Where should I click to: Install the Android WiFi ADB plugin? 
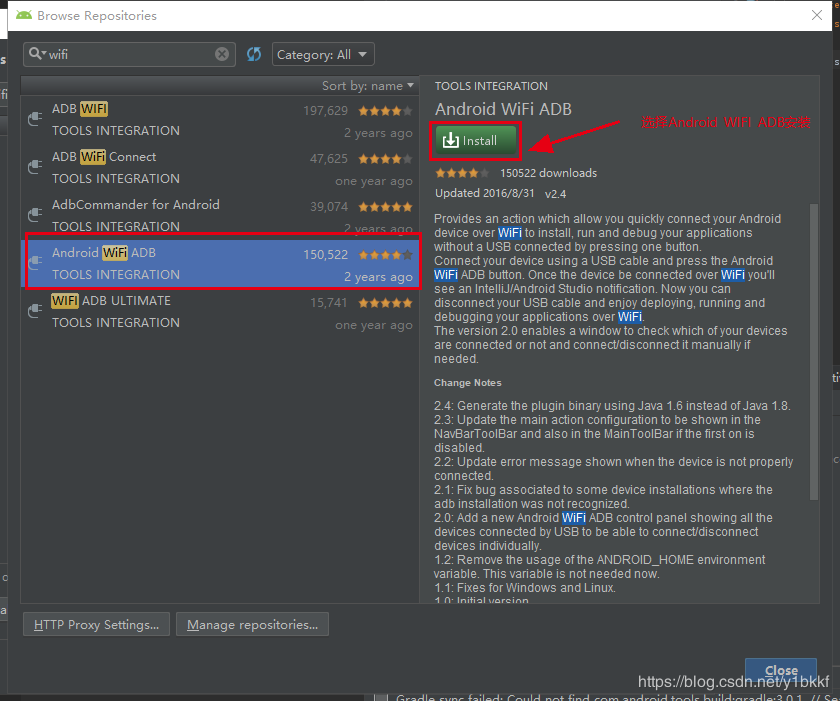coord(475,141)
